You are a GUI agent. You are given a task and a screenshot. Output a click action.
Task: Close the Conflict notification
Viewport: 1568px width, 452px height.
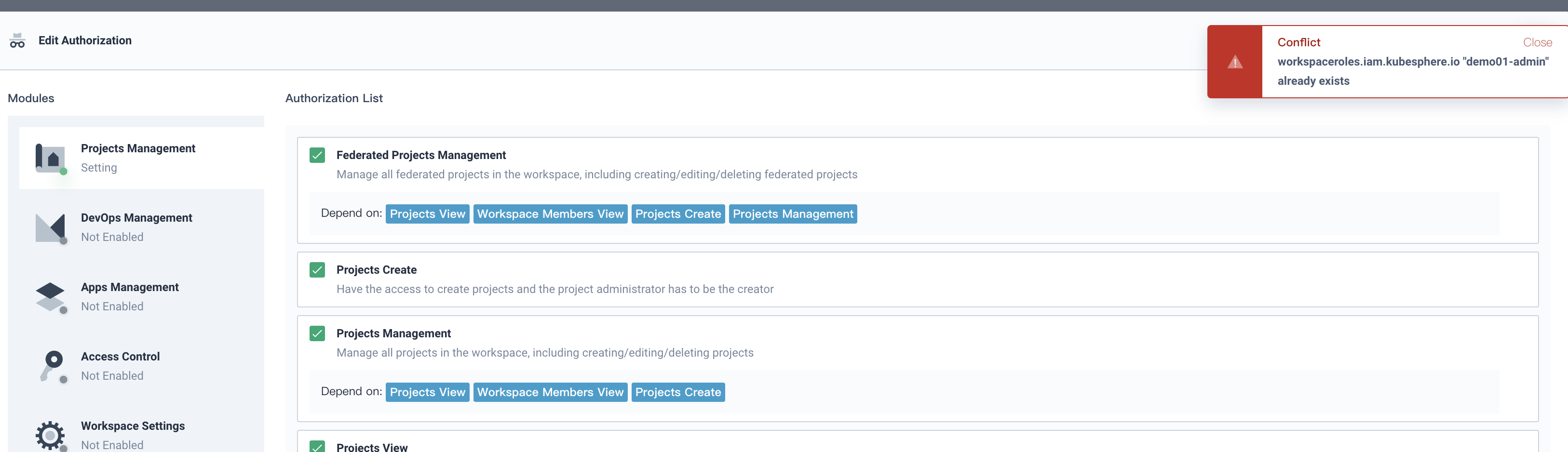coord(1537,42)
